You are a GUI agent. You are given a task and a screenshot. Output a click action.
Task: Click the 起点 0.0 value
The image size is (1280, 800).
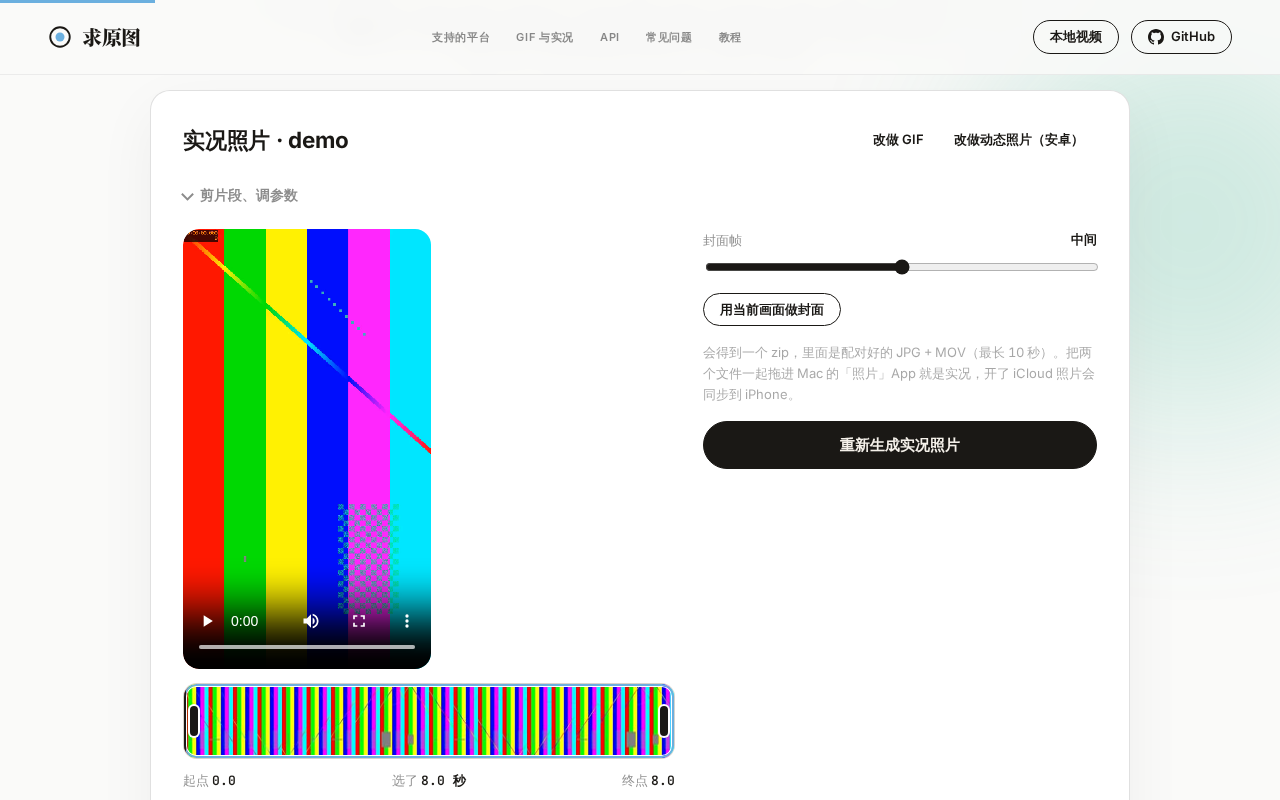pos(224,781)
